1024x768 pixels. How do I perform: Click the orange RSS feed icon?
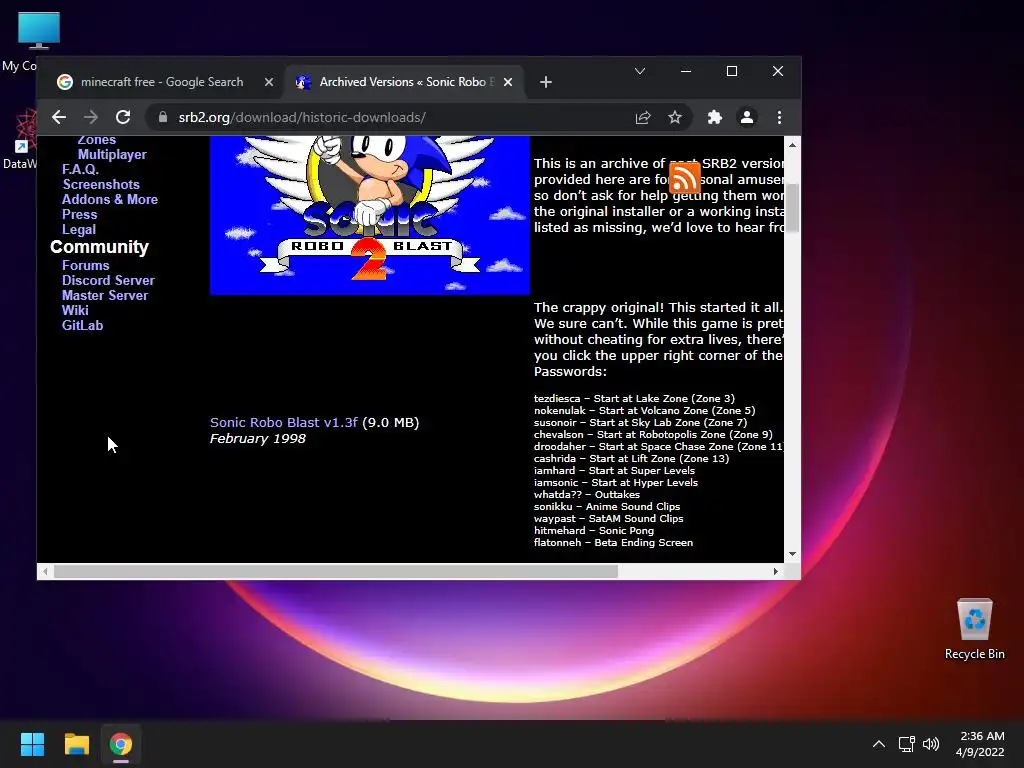click(684, 177)
